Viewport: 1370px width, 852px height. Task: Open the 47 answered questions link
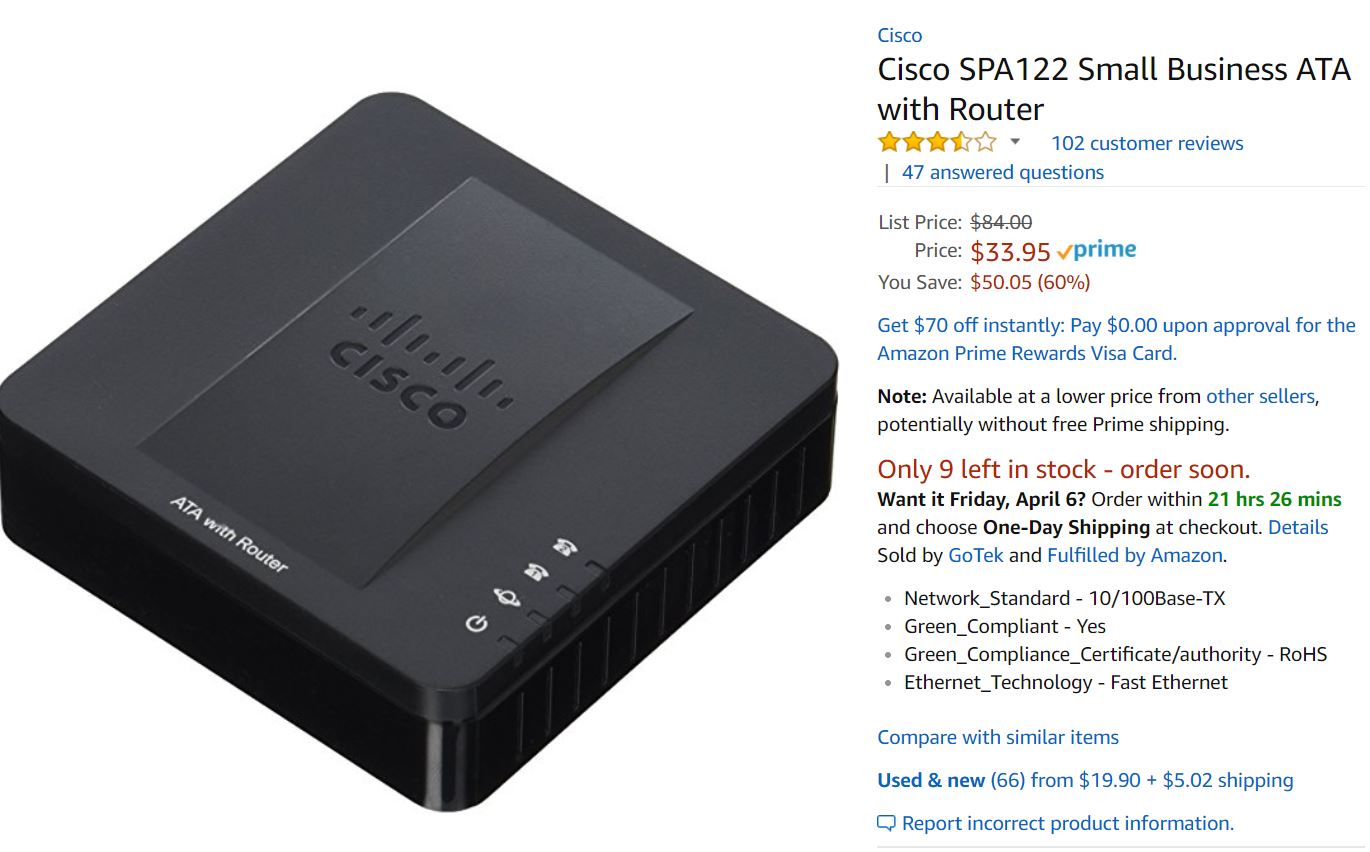1003,172
